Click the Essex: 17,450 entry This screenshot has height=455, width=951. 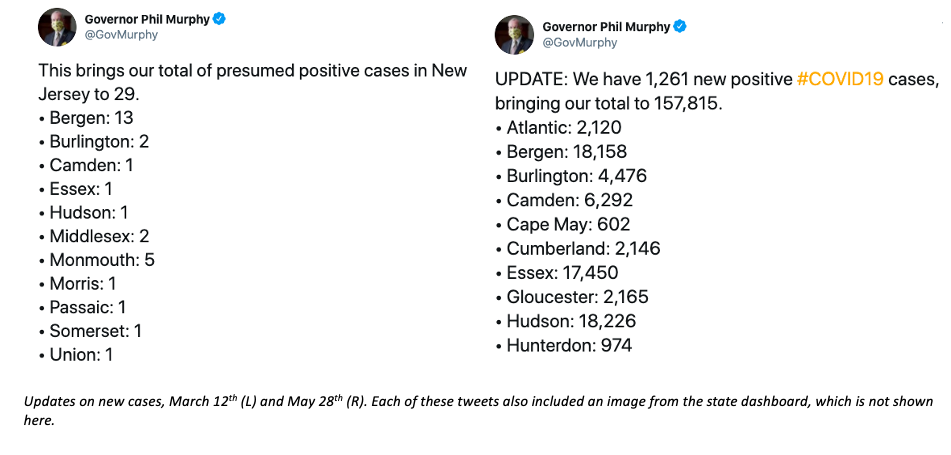point(557,273)
